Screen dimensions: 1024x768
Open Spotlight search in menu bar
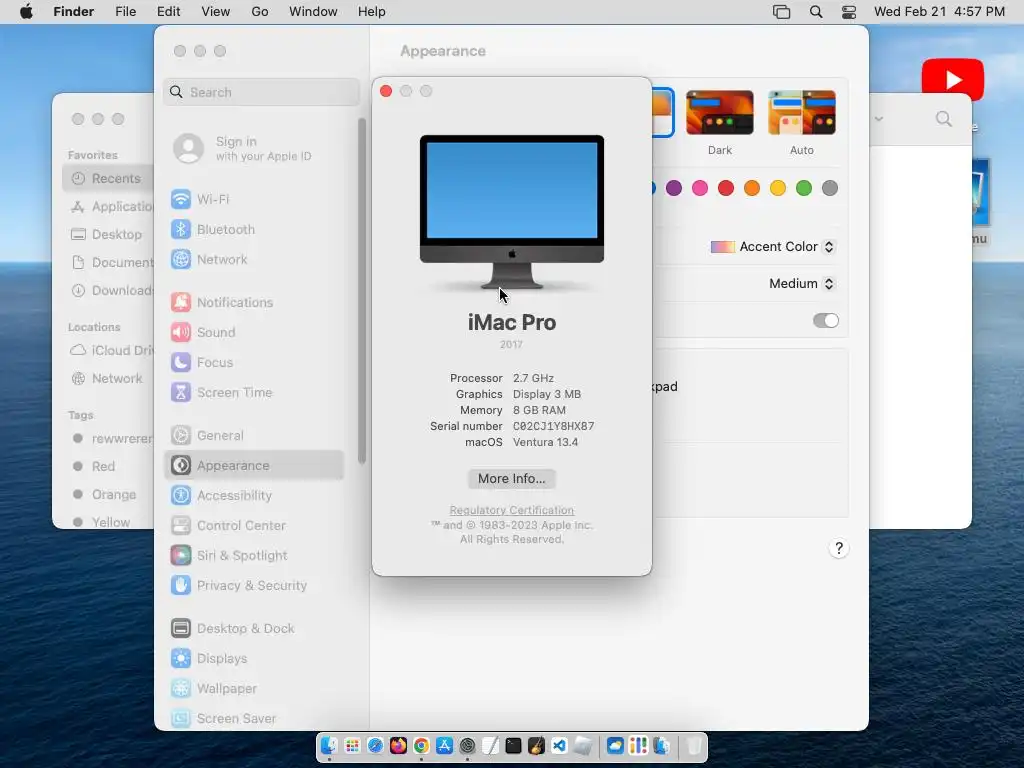coord(816,12)
